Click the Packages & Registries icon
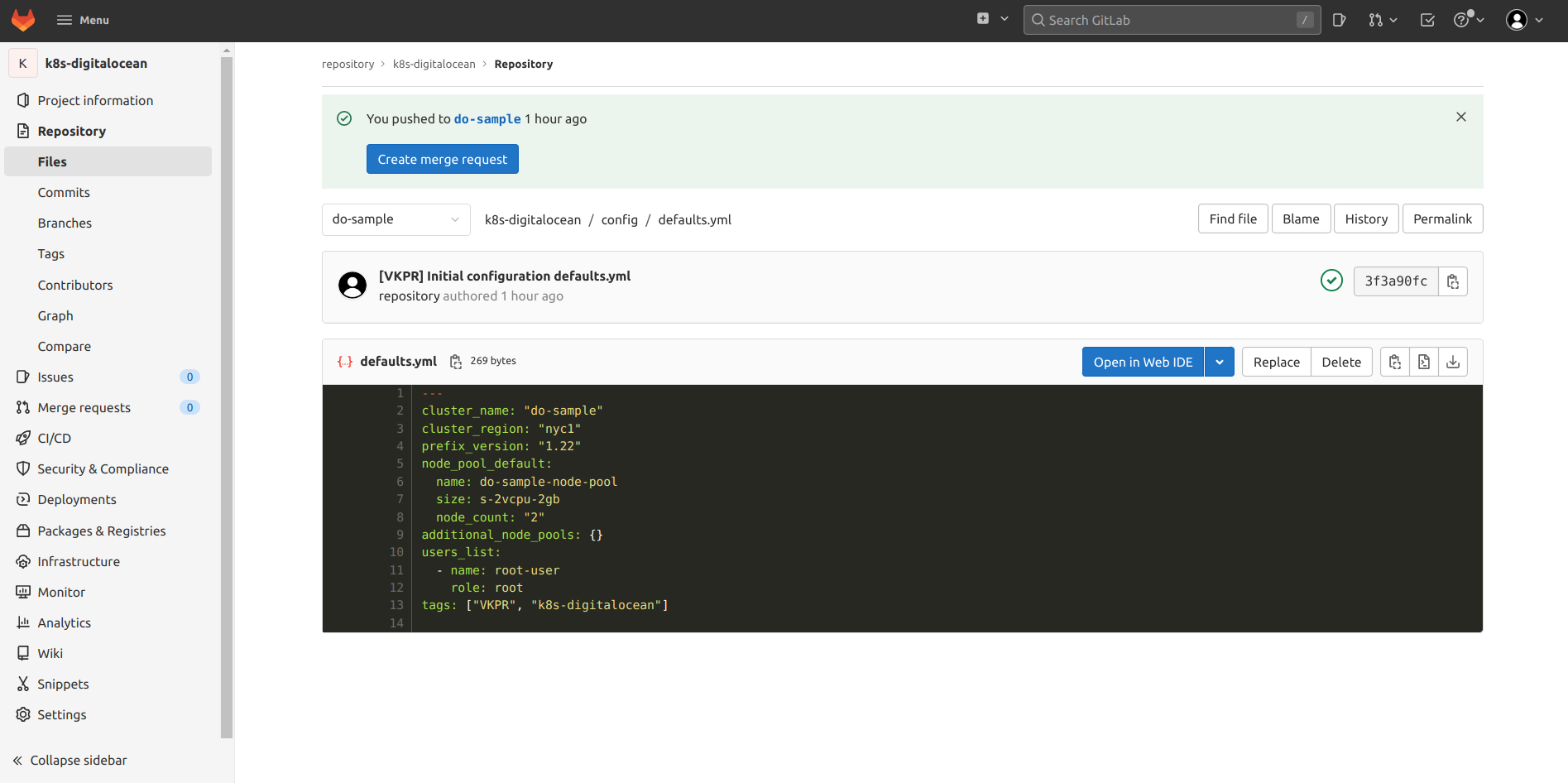The image size is (1568, 783). tap(23, 531)
